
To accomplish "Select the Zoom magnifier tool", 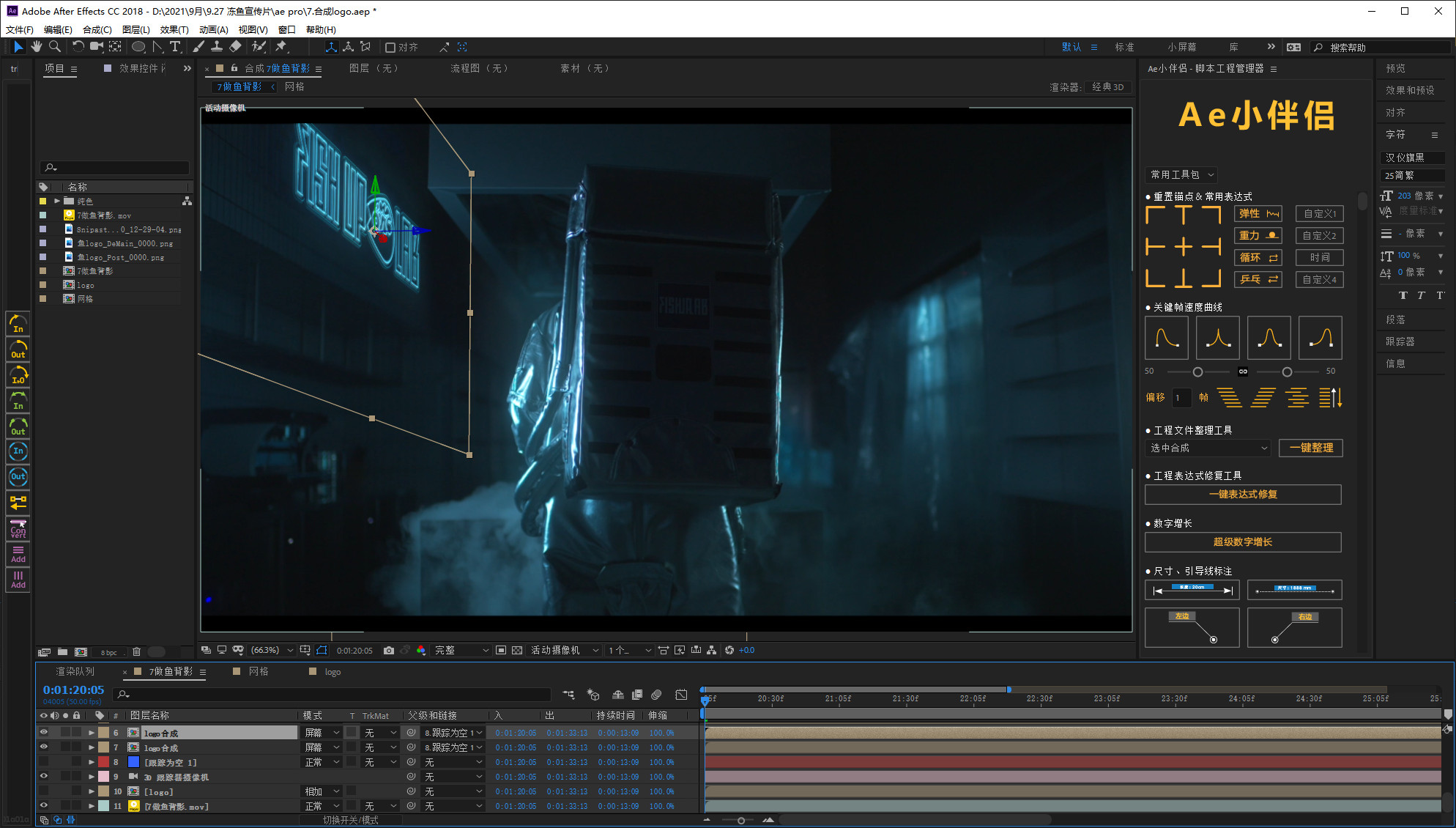I will pyautogui.click(x=54, y=47).
